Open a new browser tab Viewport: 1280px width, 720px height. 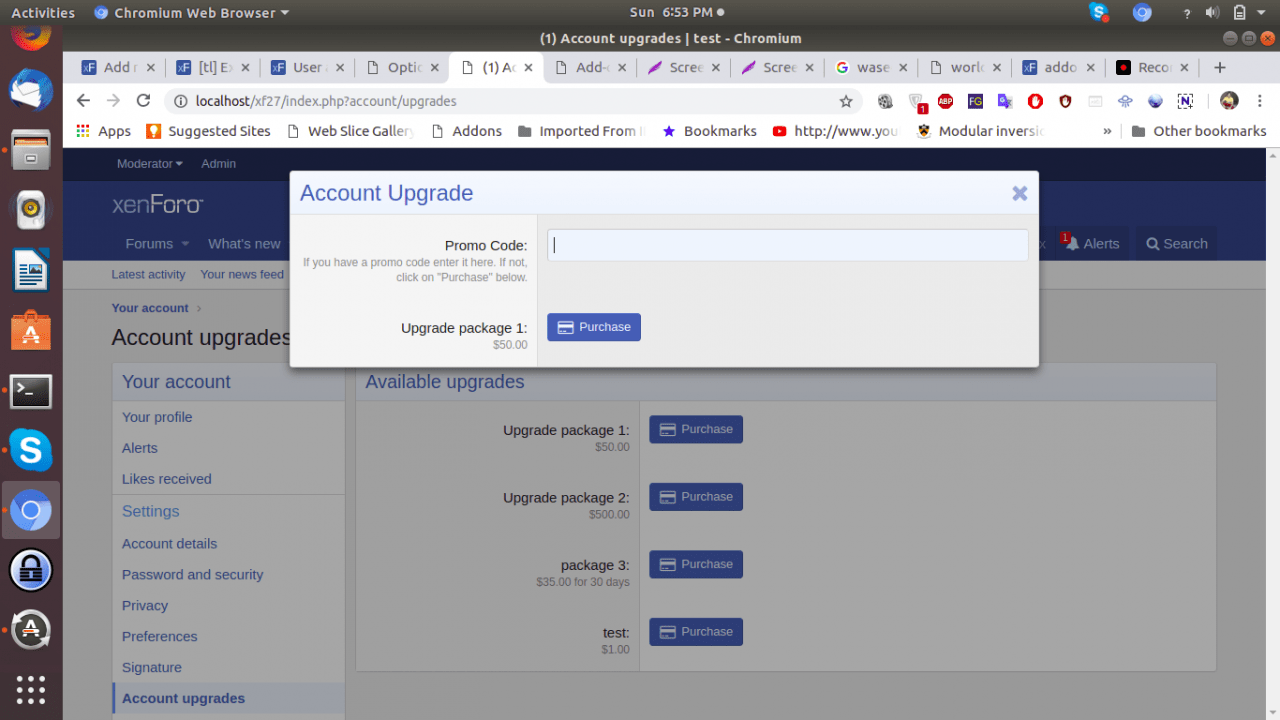(1219, 67)
